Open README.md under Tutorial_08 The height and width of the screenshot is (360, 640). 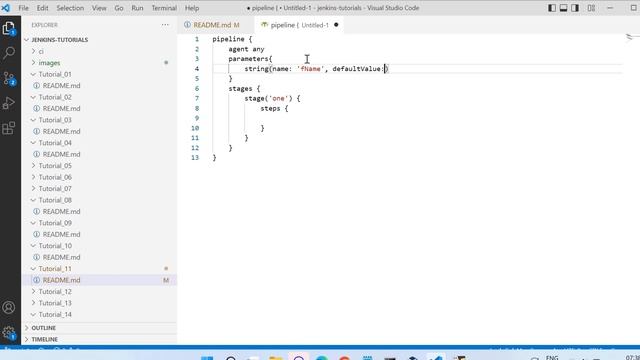coord(100,211)
